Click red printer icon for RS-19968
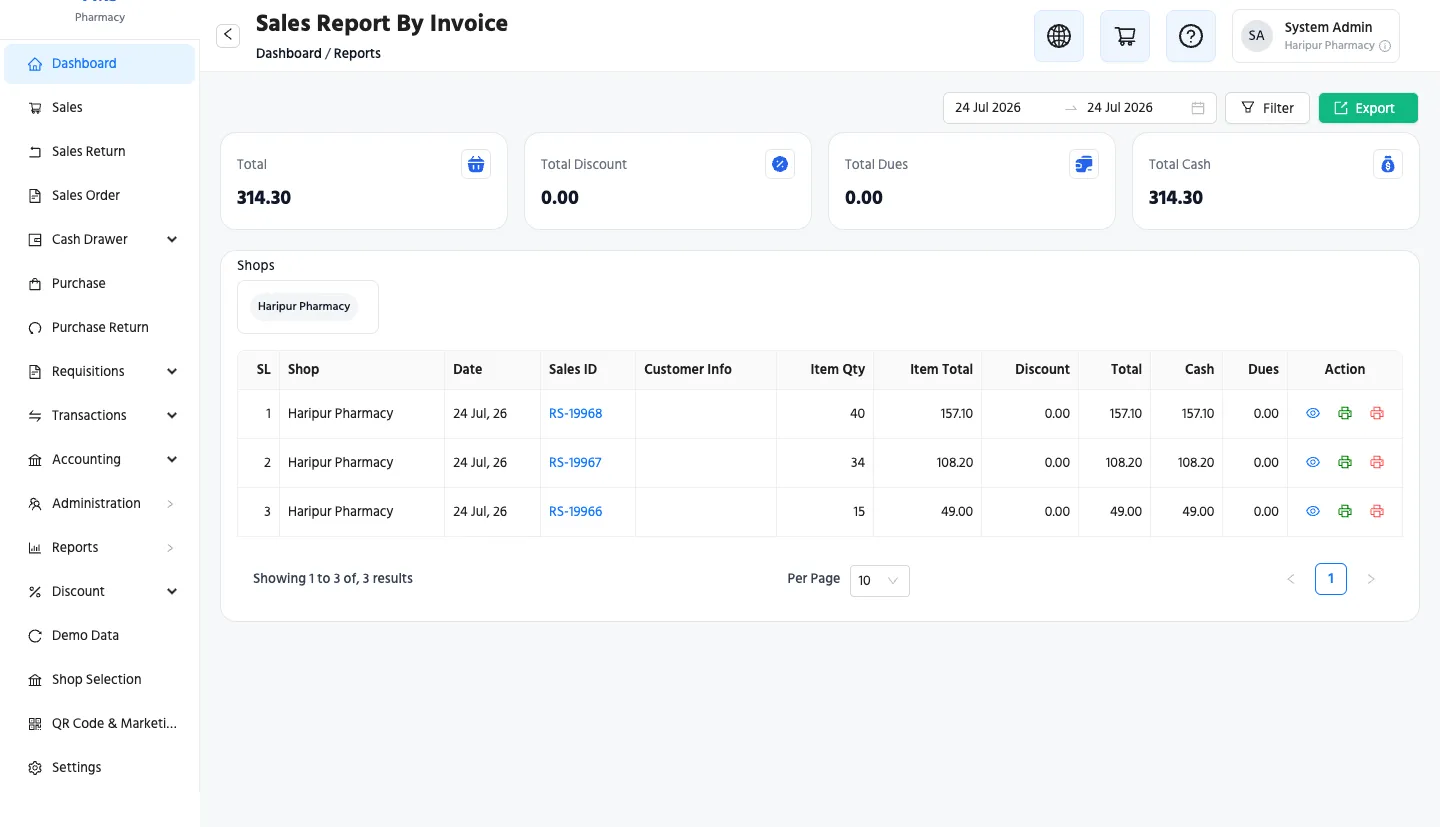The height and width of the screenshot is (827, 1440). 1377,413
